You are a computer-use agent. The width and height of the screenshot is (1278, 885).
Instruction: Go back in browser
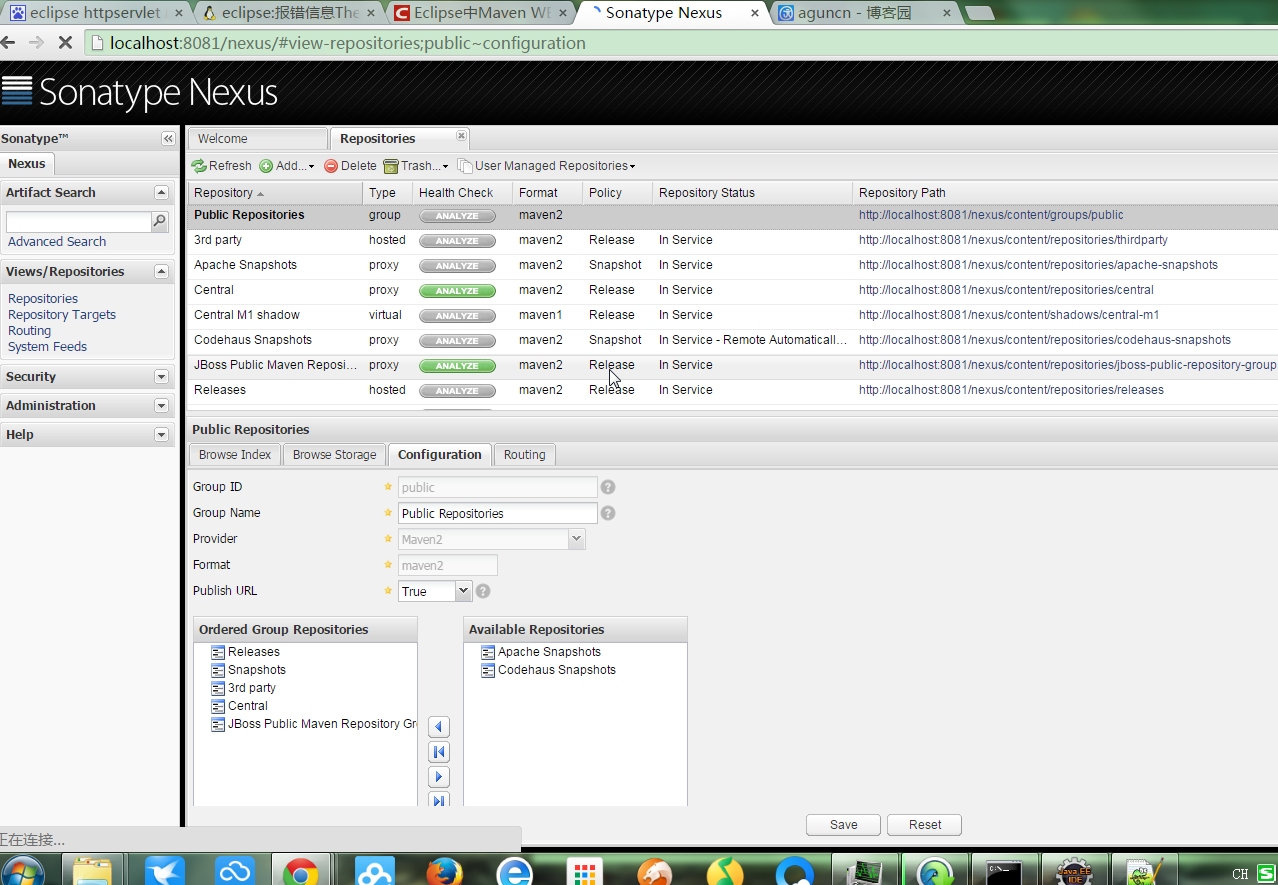pos(9,43)
